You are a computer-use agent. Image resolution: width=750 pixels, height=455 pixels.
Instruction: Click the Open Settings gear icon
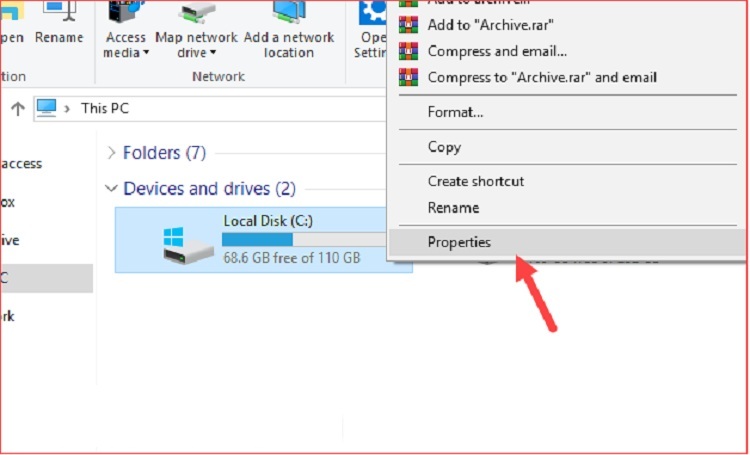[373, 14]
